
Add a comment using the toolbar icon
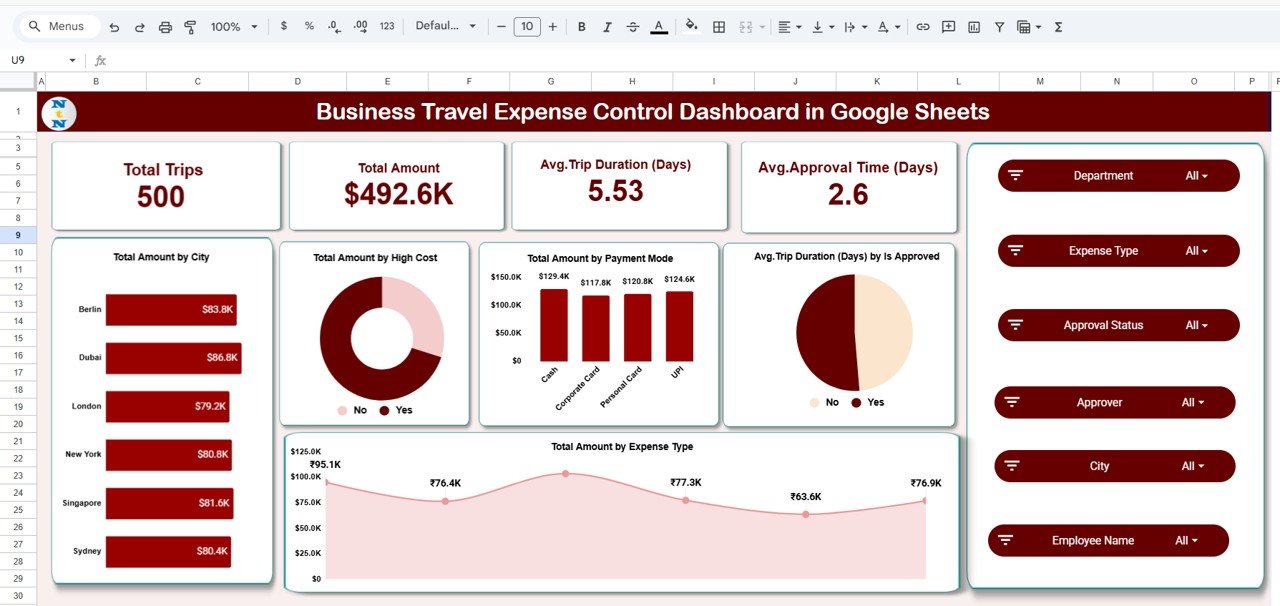[948, 27]
